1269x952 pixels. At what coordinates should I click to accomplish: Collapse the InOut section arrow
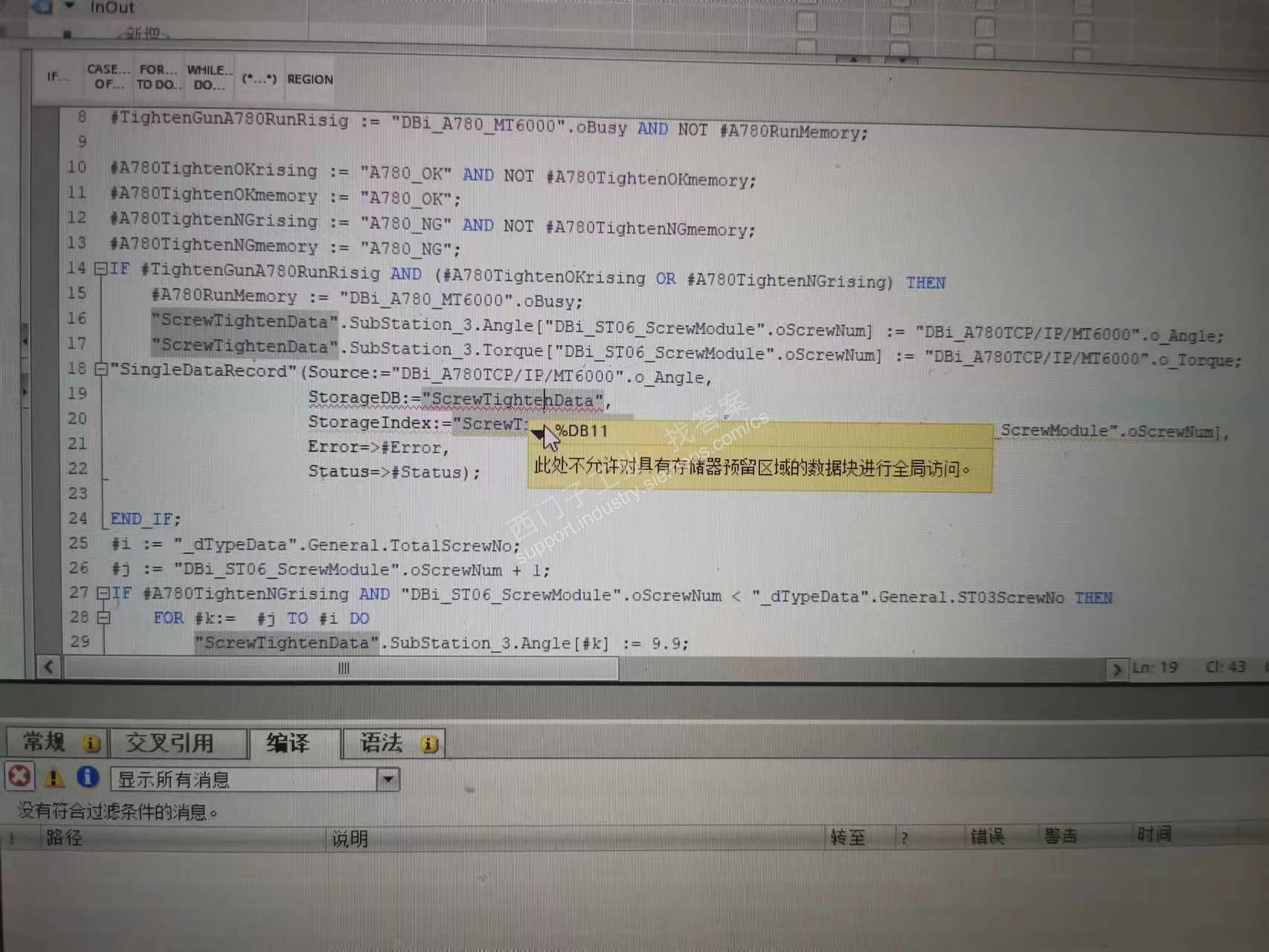[x=69, y=7]
